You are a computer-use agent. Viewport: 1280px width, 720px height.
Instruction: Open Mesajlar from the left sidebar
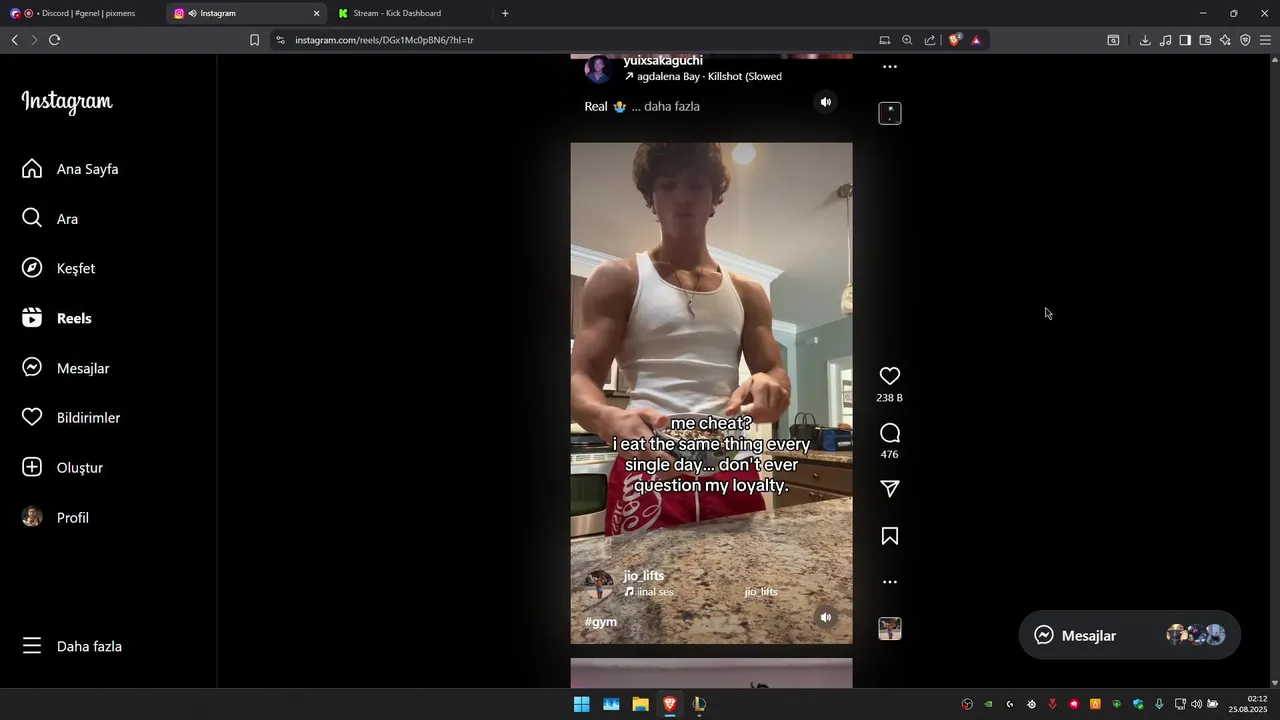point(66,368)
